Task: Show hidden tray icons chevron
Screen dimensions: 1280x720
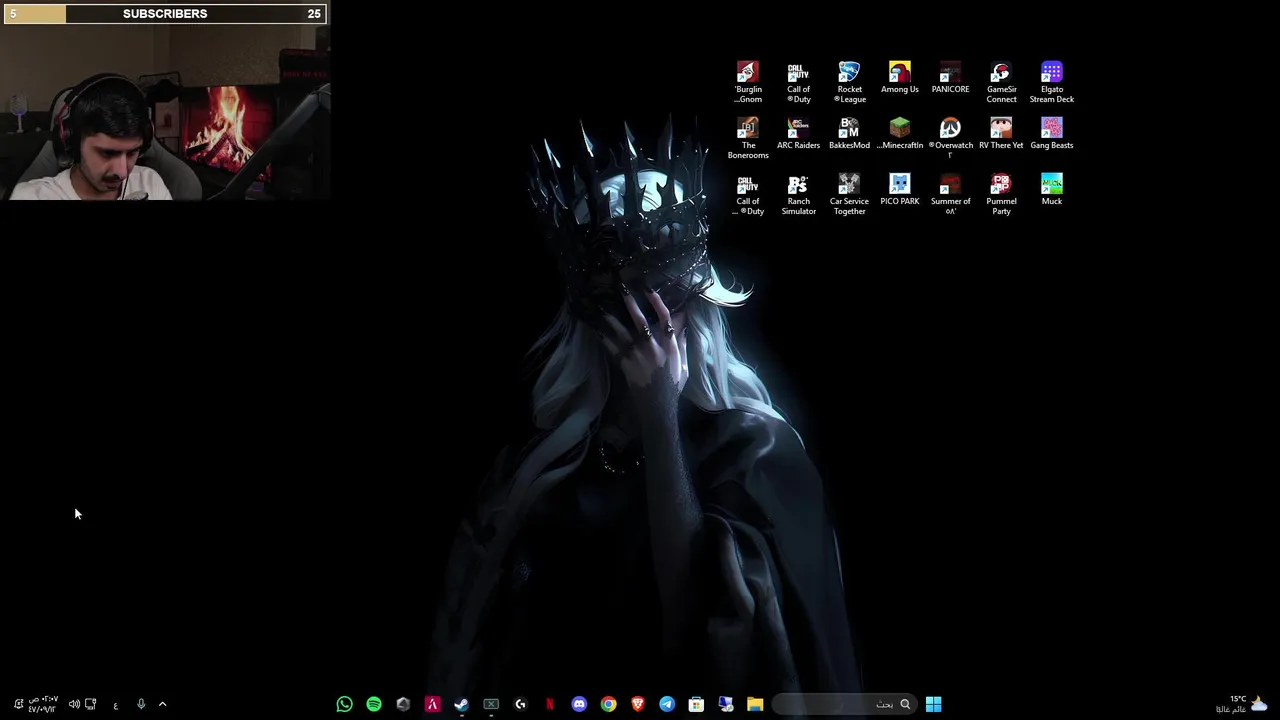Action: (x=163, y=704)
